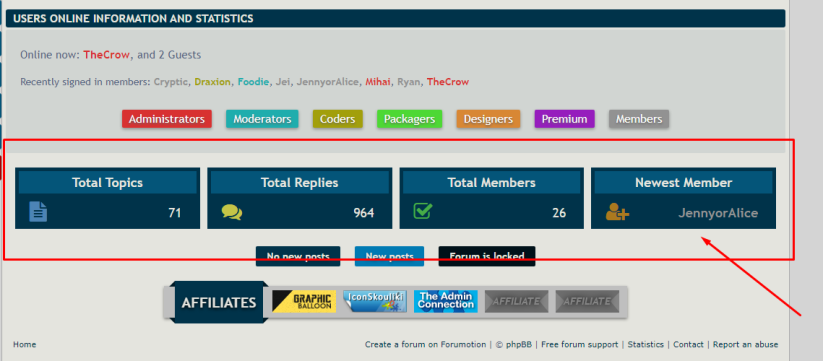Click the Total Topics document icon
The image size is (823, 361).
pos(38,212)
